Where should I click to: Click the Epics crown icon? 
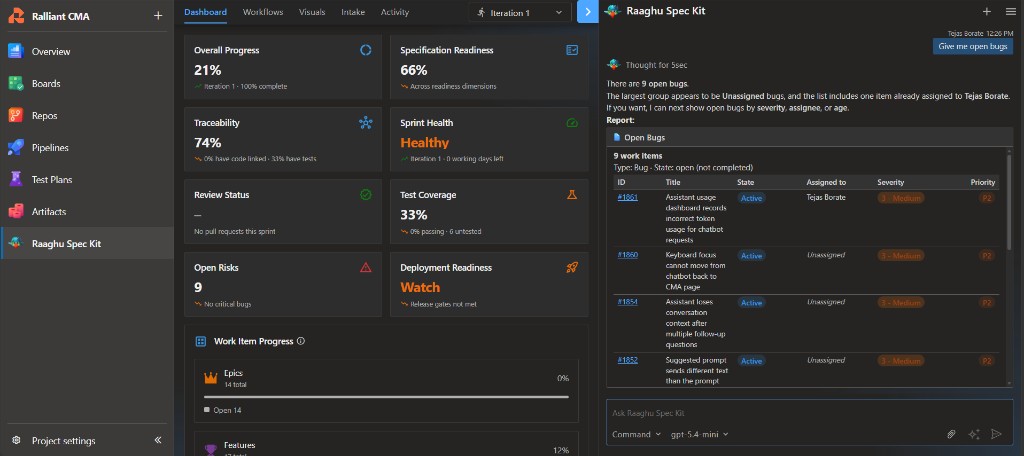coord(210,378)
